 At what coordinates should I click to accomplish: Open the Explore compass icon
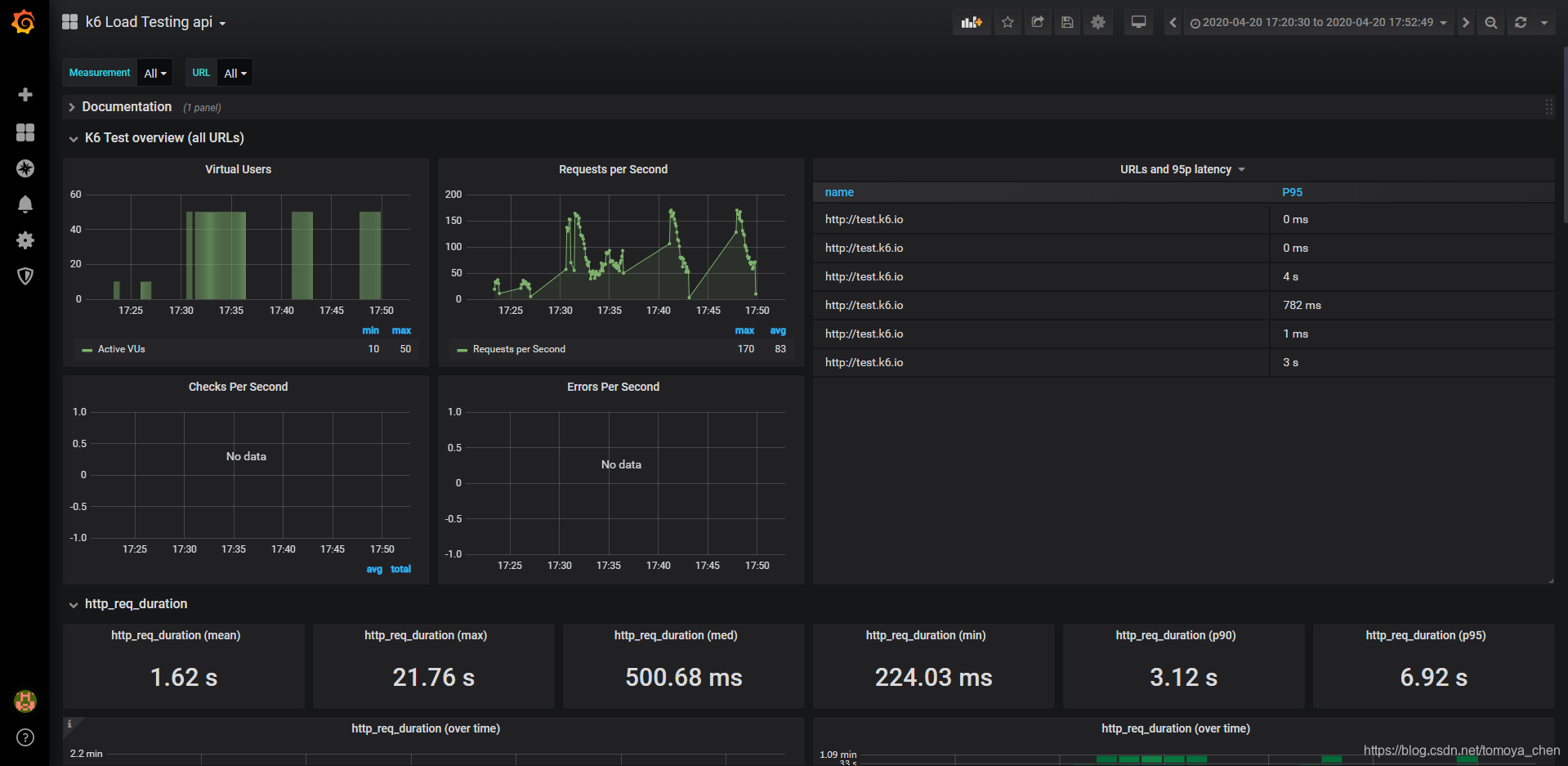[25, 168]
